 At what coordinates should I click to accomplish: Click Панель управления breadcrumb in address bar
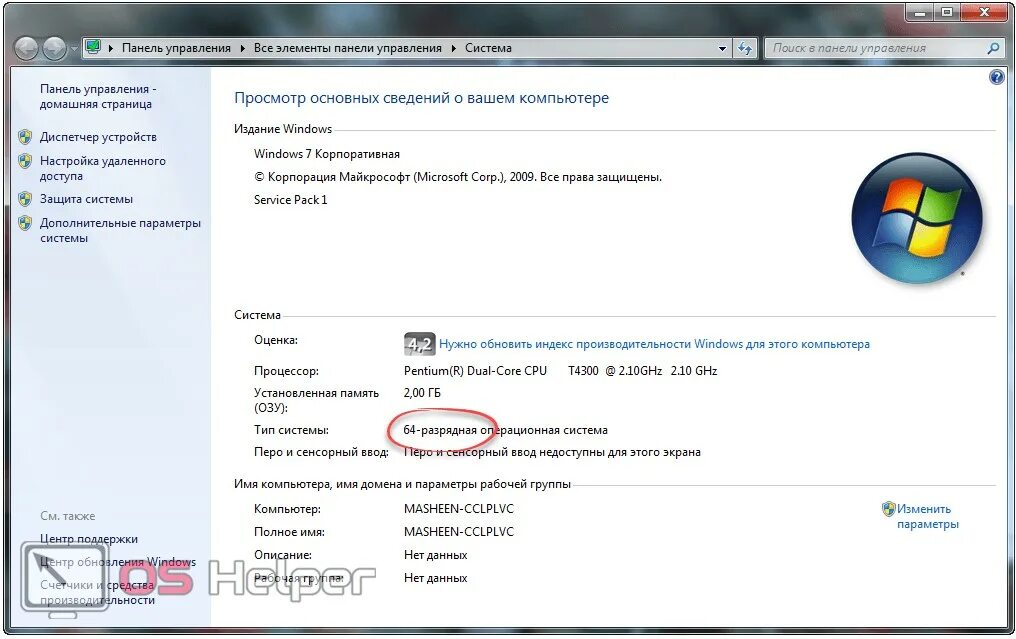pyautogui.click(x=176, y=48)
